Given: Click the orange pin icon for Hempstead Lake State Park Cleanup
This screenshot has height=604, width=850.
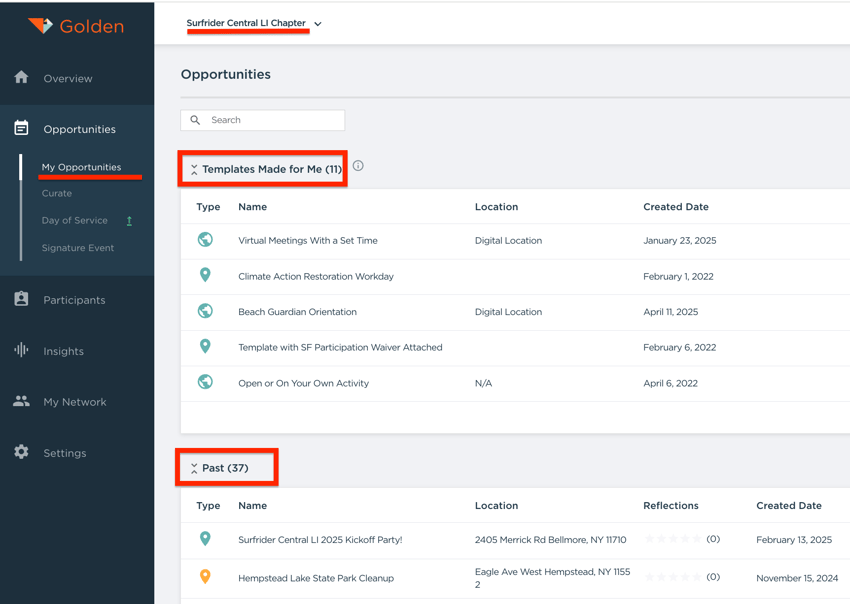Looking at the screenshot, I should [205, 576].
